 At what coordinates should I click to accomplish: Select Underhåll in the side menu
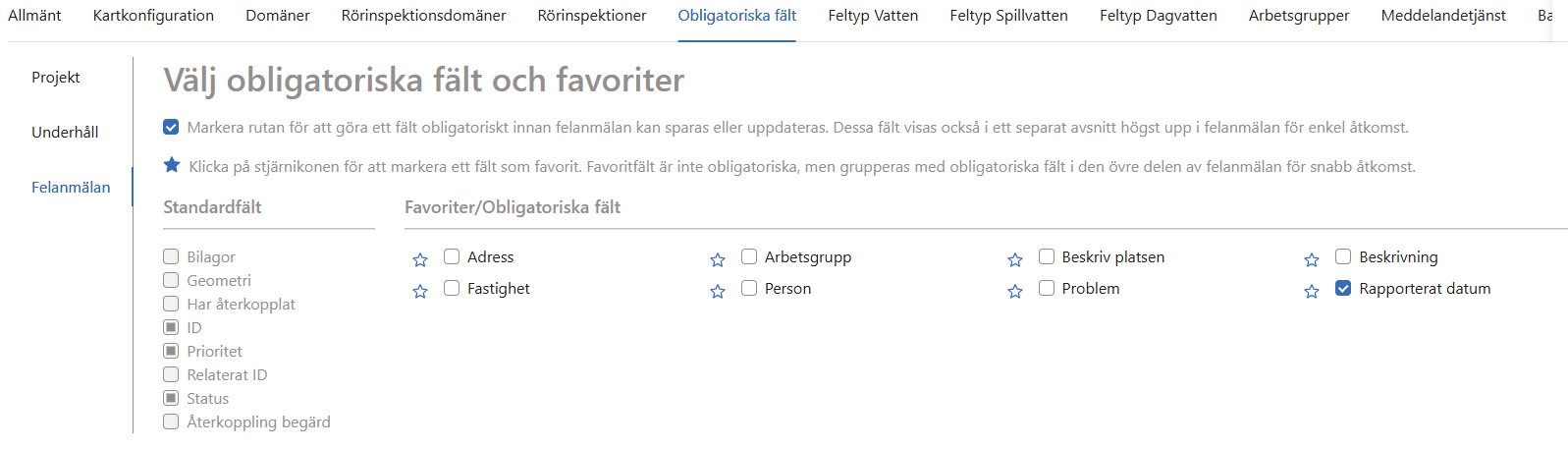pos(65,132)
